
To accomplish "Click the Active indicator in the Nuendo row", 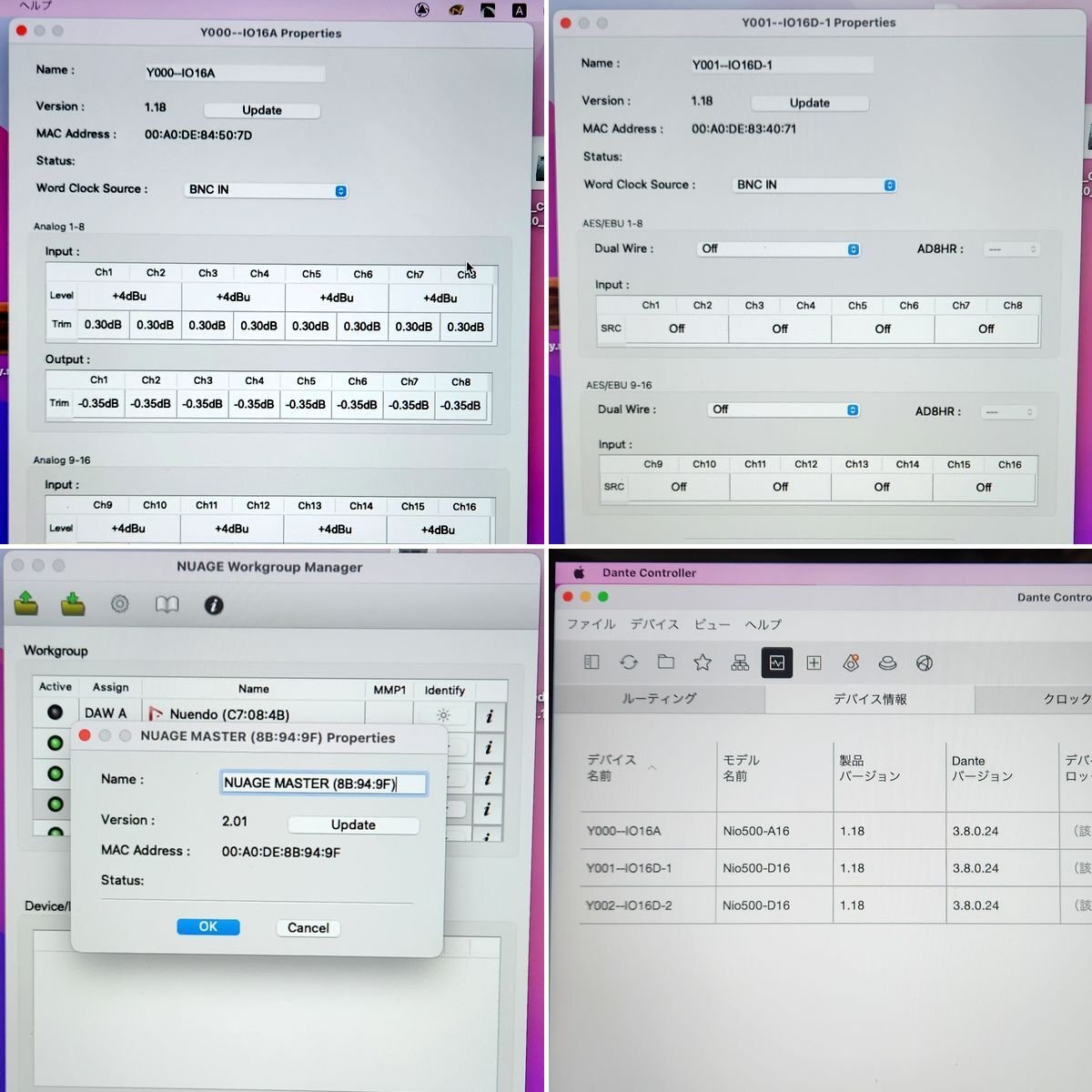I will tap(55, 713).
